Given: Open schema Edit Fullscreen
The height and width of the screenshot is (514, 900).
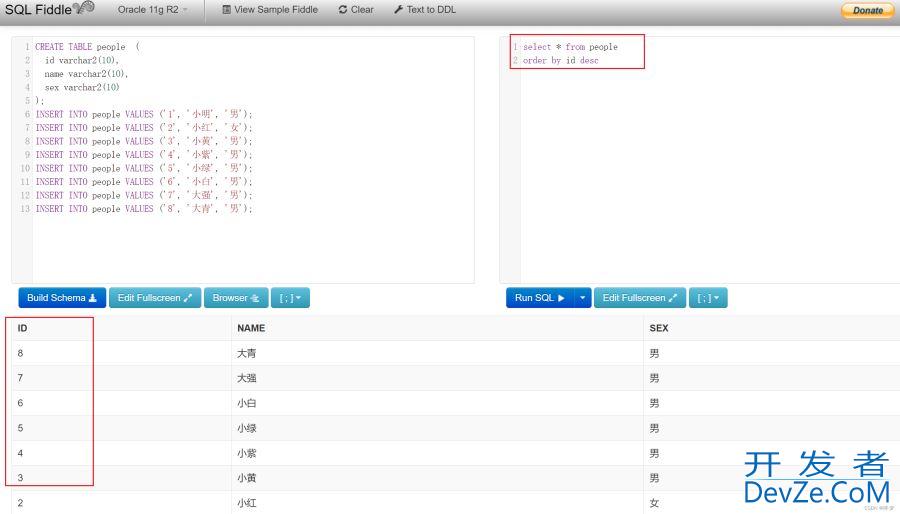Looking at the screenshot, I should pyautogui.click(x=155, y=298).
